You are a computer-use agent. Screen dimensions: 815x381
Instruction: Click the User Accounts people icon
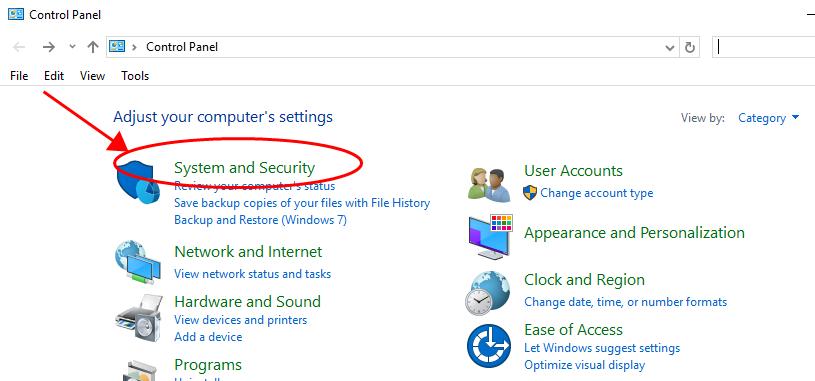490,185
